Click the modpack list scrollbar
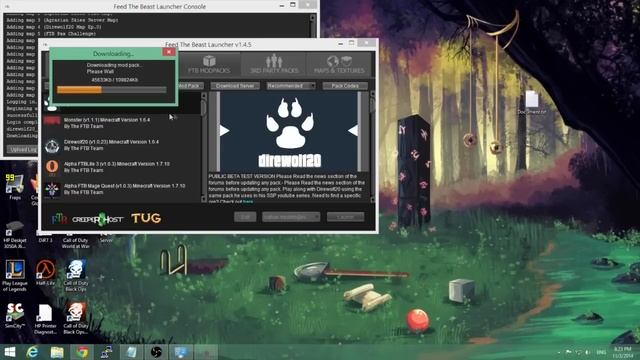 pyautogui.click(x=204, y=147)
